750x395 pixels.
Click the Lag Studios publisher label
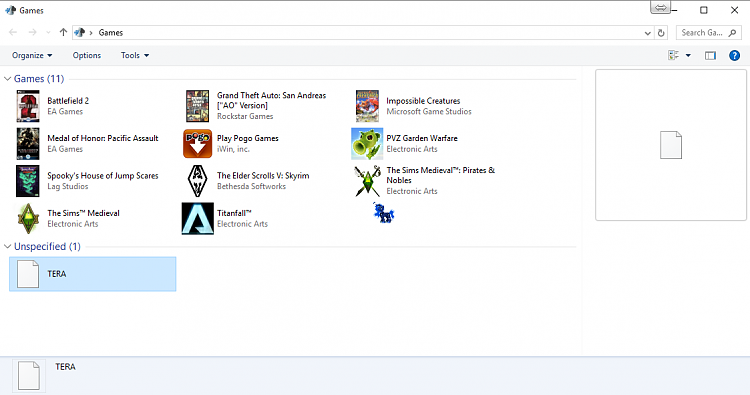pyautogui.click(x=67, y=187)
